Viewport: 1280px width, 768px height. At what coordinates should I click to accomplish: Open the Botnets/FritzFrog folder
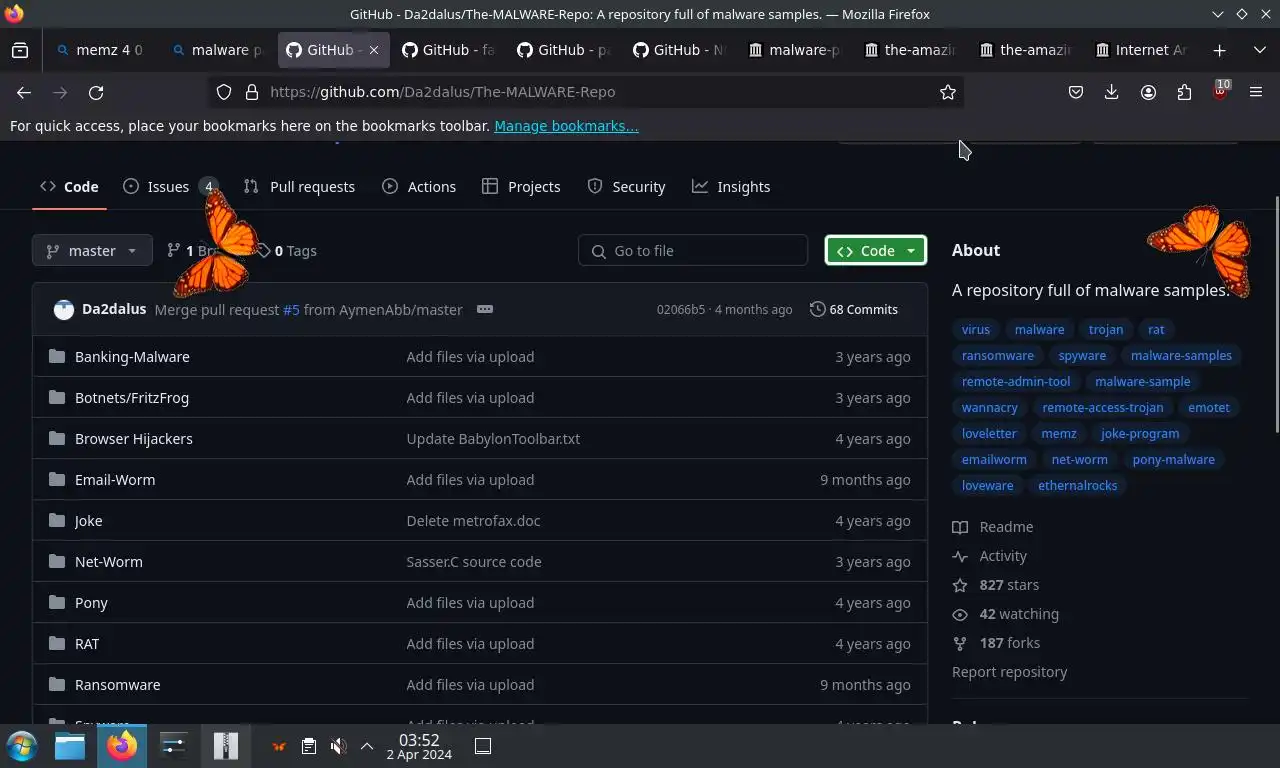coord(132,397)
